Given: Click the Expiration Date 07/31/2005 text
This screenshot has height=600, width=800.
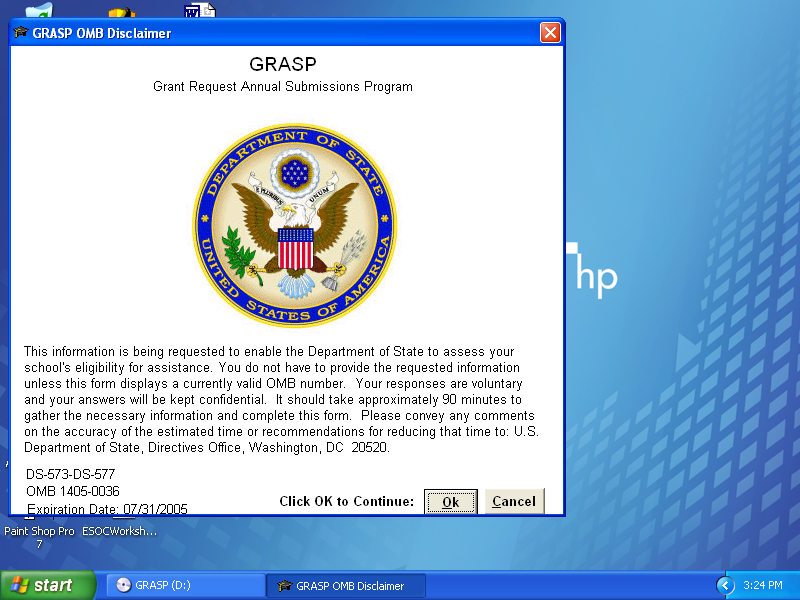Looking at the screenshot, I should pos(107,509).
